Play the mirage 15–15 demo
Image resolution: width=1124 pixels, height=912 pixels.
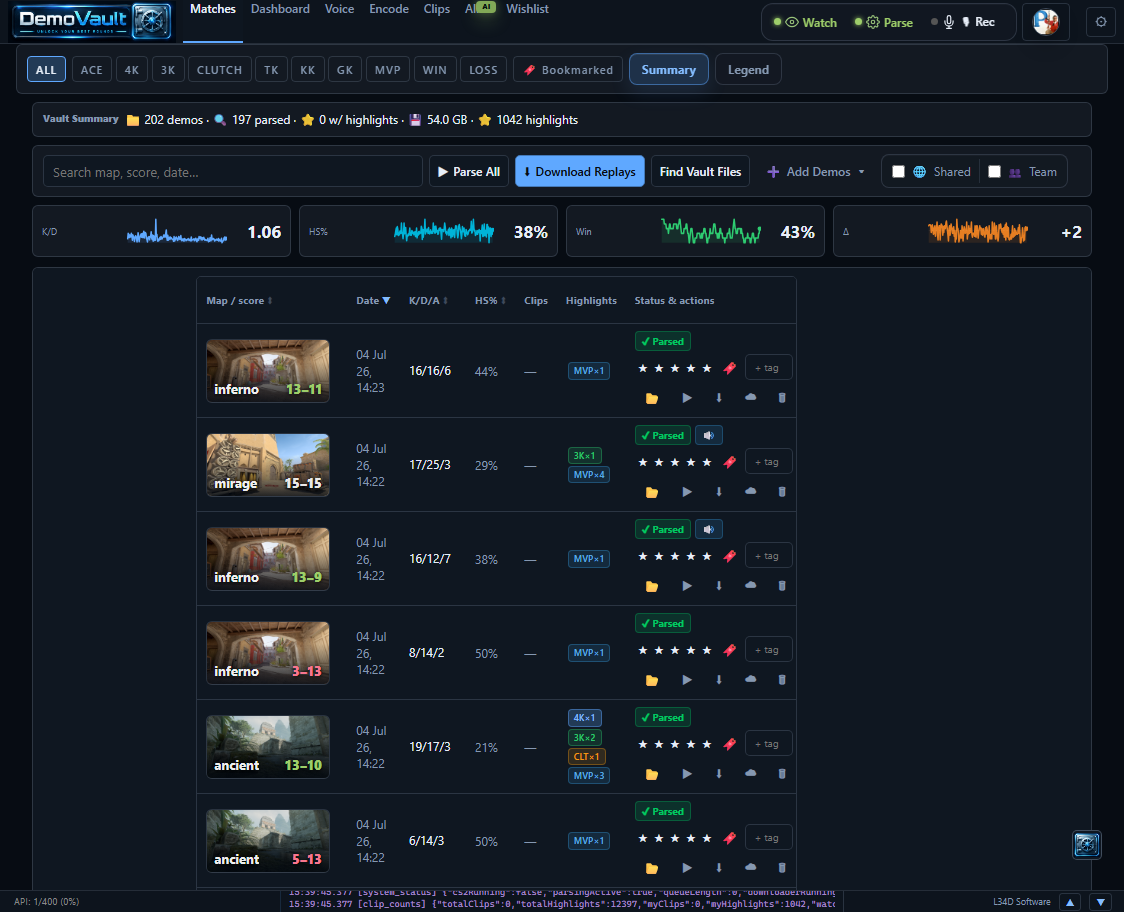687,492
